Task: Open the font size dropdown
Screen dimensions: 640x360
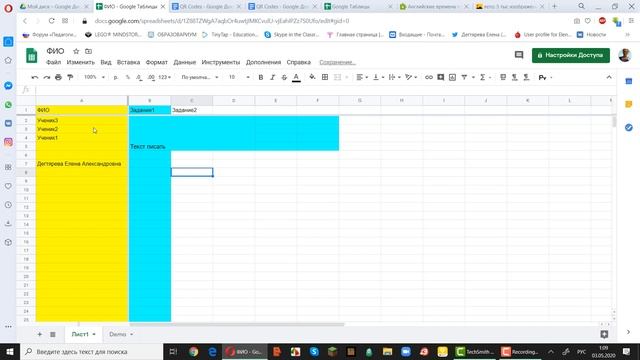Action: point(239,77)
